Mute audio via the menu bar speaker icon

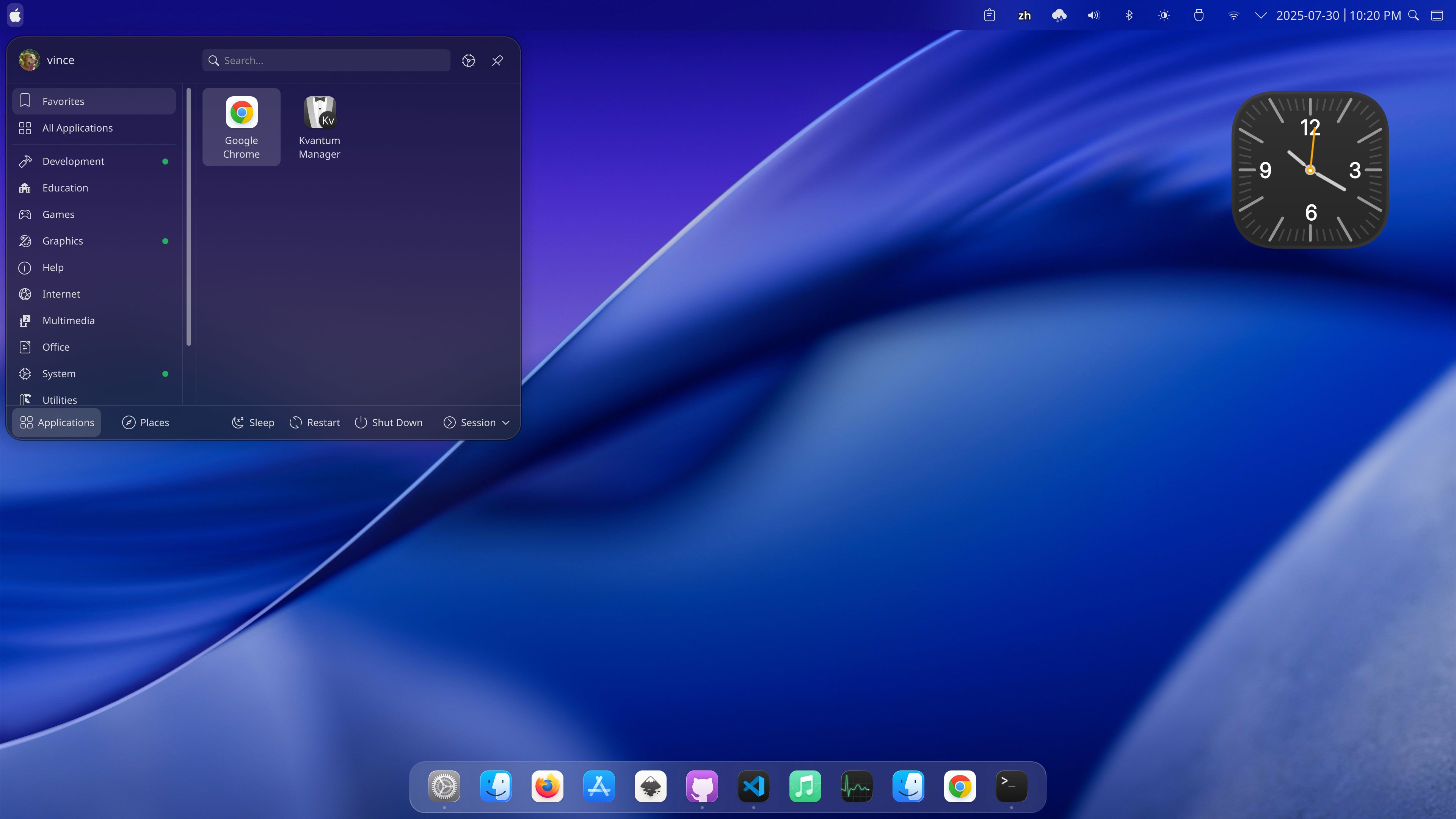coord(1093,15)
